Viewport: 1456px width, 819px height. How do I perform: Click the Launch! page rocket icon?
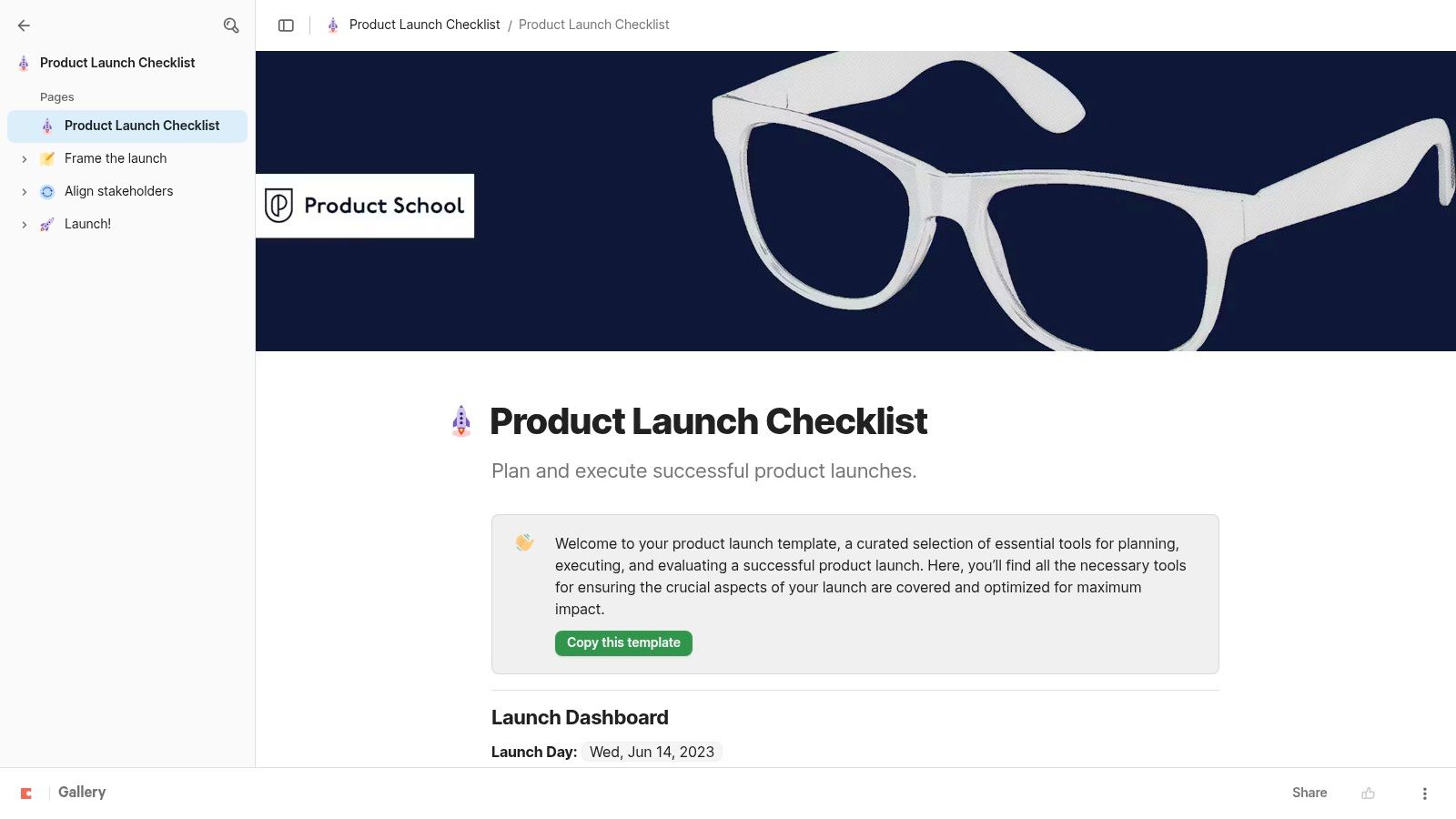47,224
